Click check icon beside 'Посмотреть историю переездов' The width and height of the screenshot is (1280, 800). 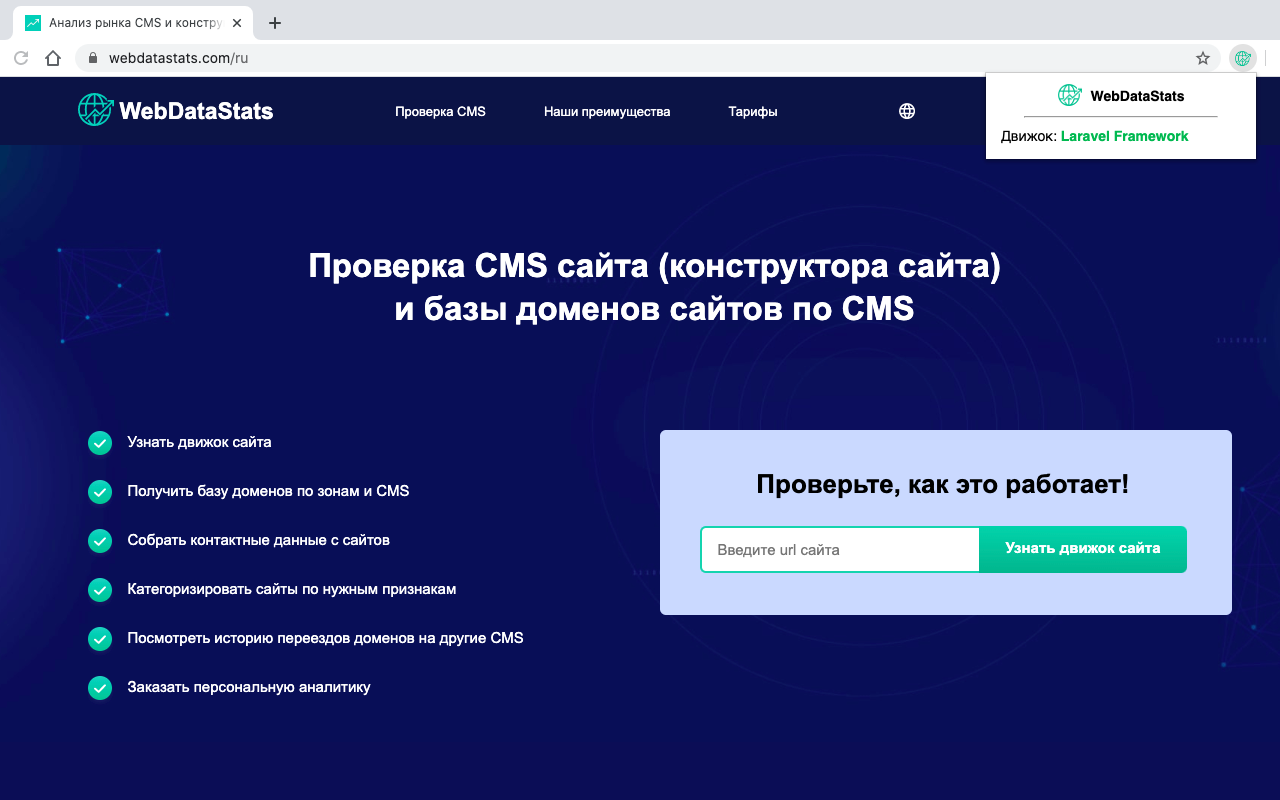coord(100,638)
